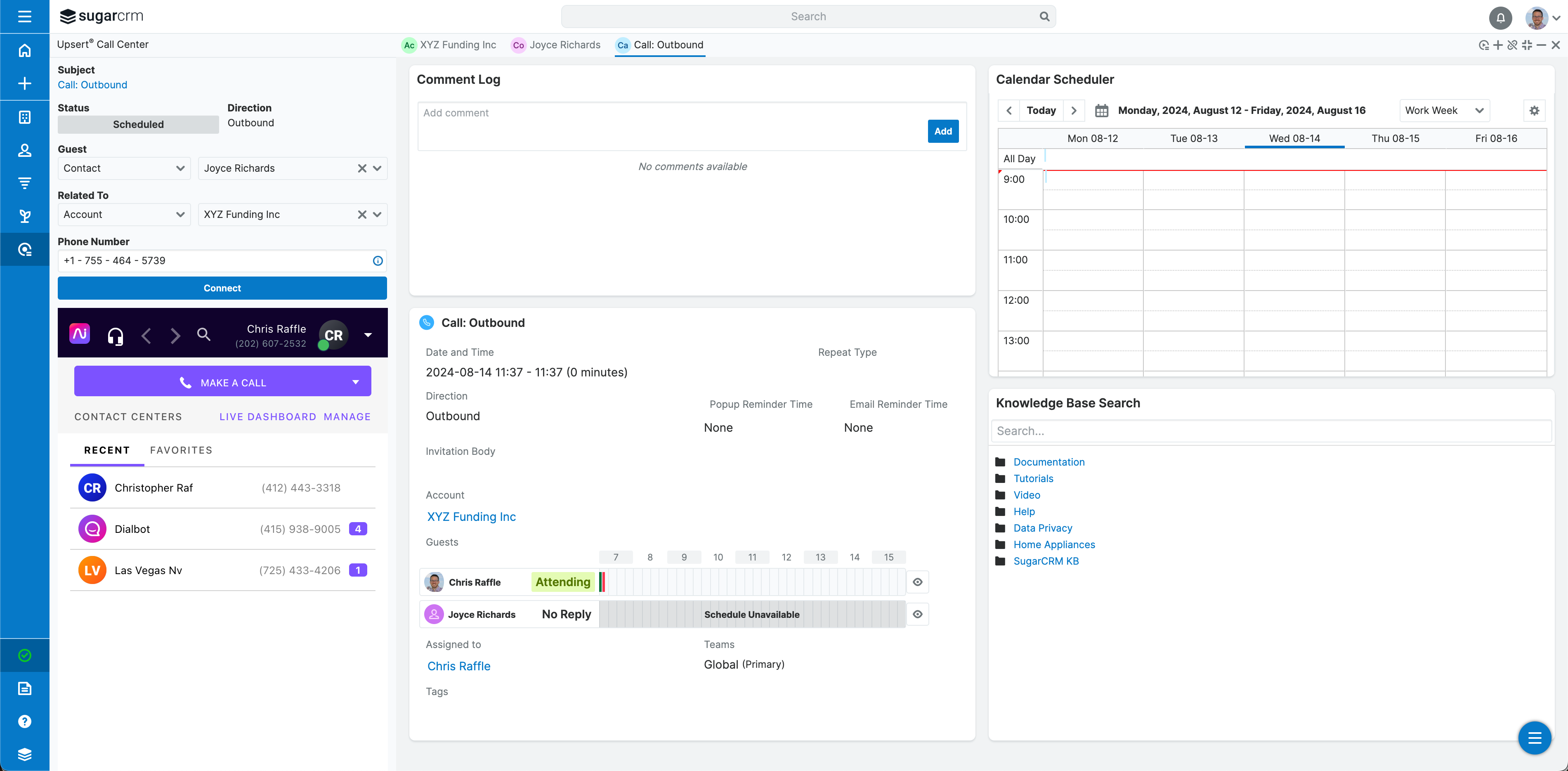1568x771 pixels.
Task: Click the Add button in Comment Log
Action: [x=943, y=131]
